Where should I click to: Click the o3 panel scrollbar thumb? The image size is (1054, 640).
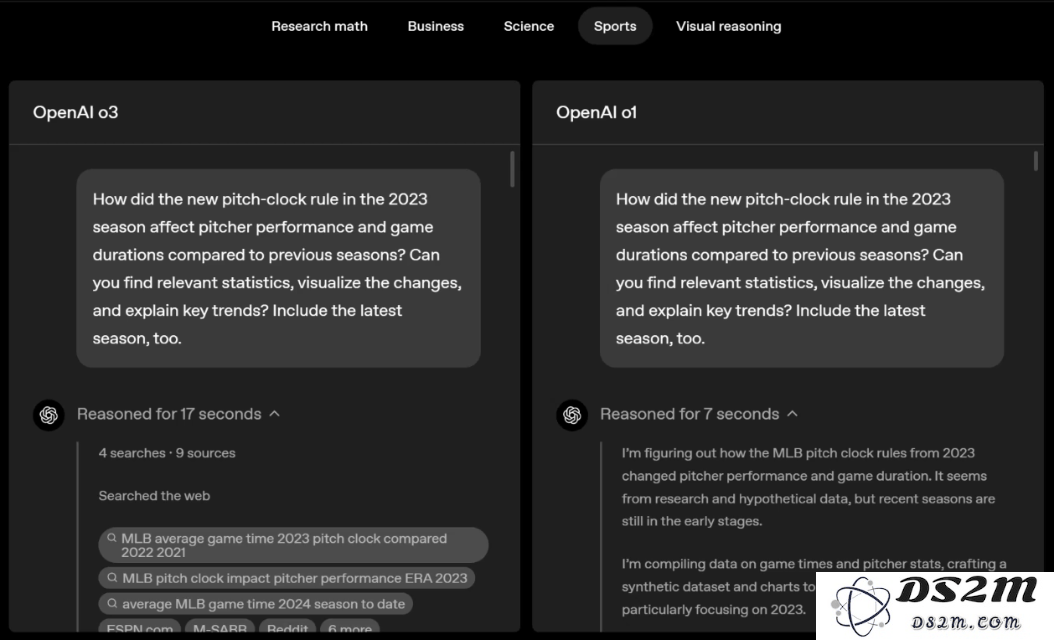[512, 169]
